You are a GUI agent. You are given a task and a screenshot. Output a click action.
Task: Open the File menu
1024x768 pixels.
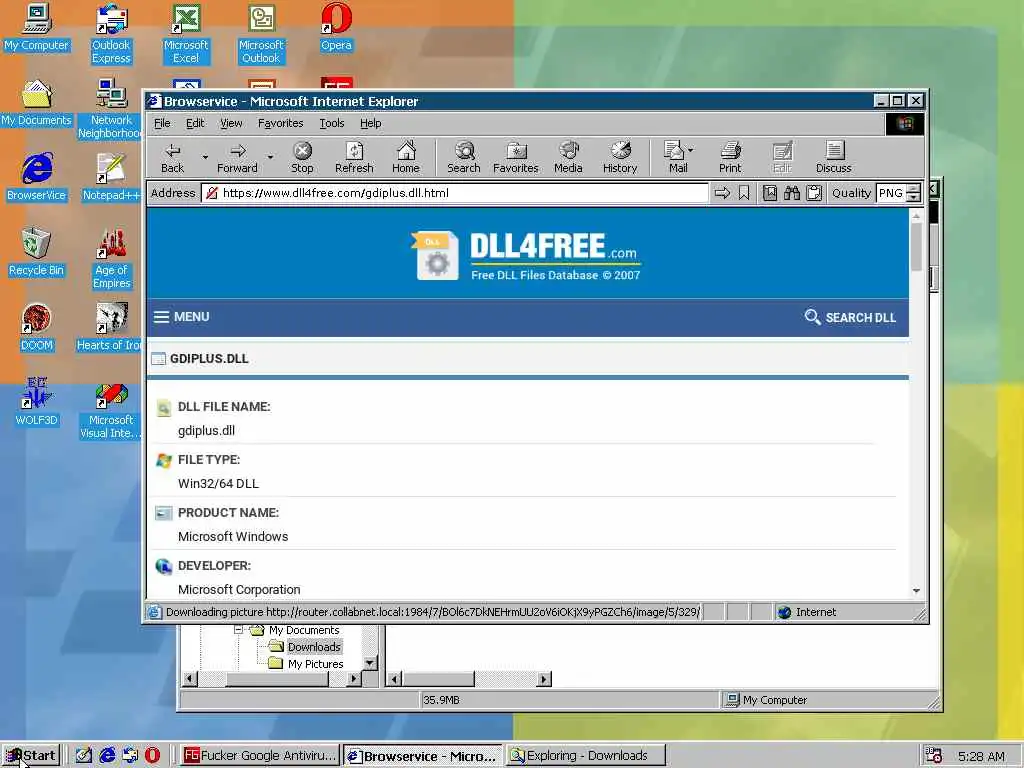point(162,123)
